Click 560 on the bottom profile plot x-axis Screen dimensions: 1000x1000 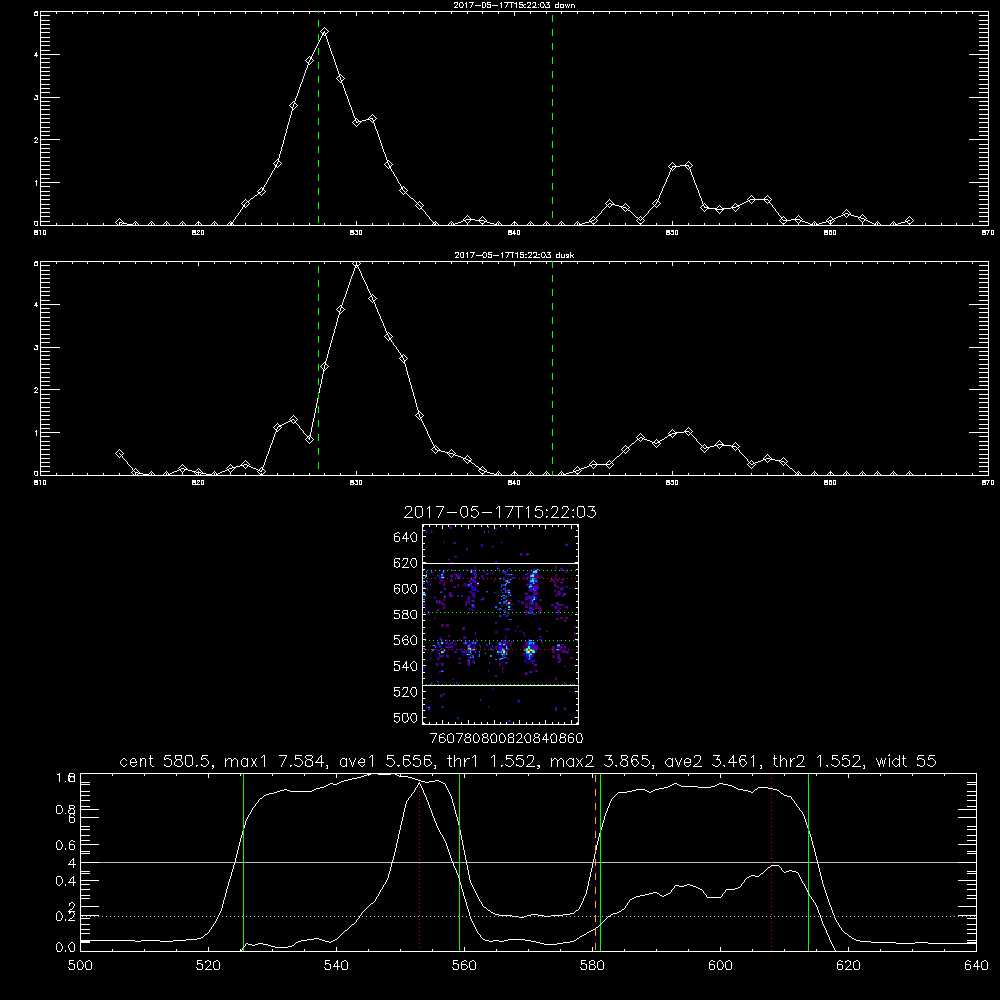coord(464,966)
